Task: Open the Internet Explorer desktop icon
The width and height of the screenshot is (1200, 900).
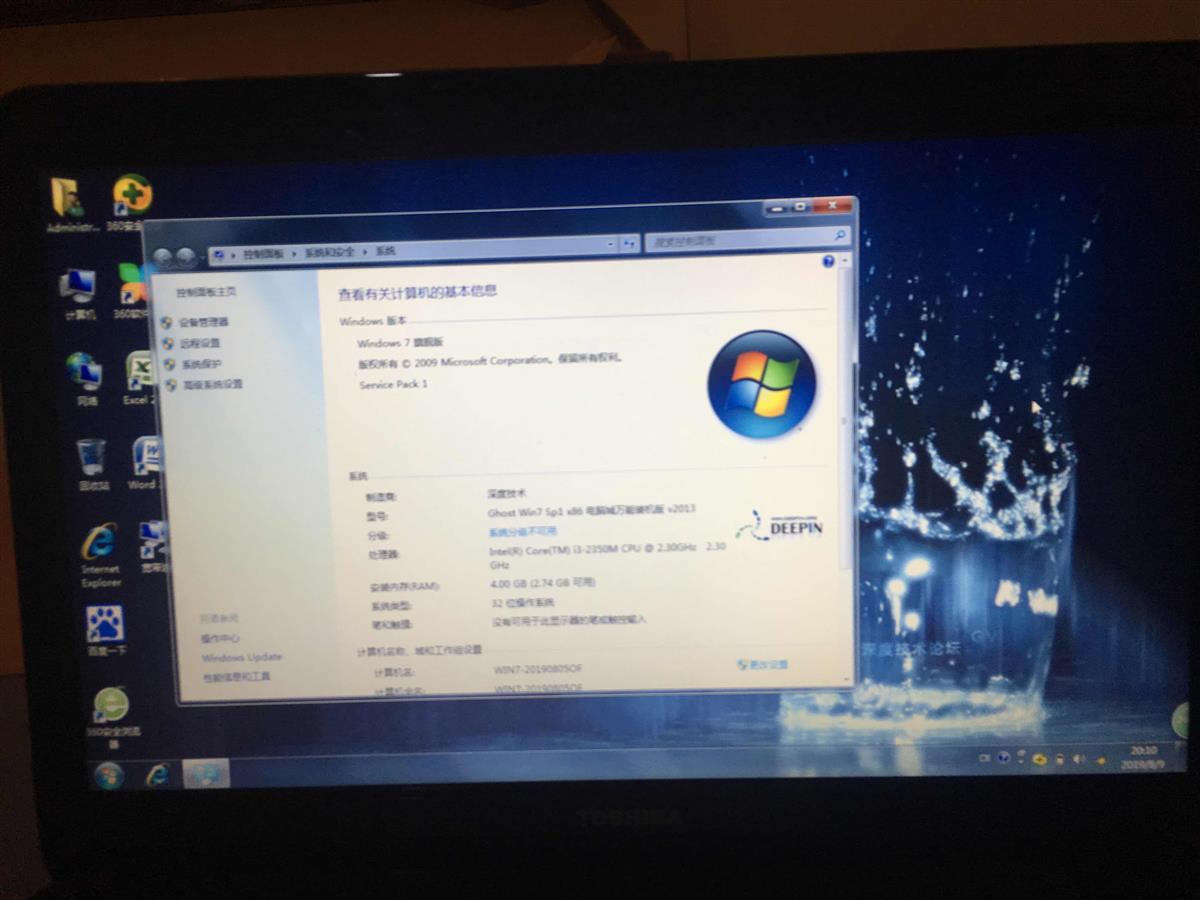Action: click(x=100, y=554)
